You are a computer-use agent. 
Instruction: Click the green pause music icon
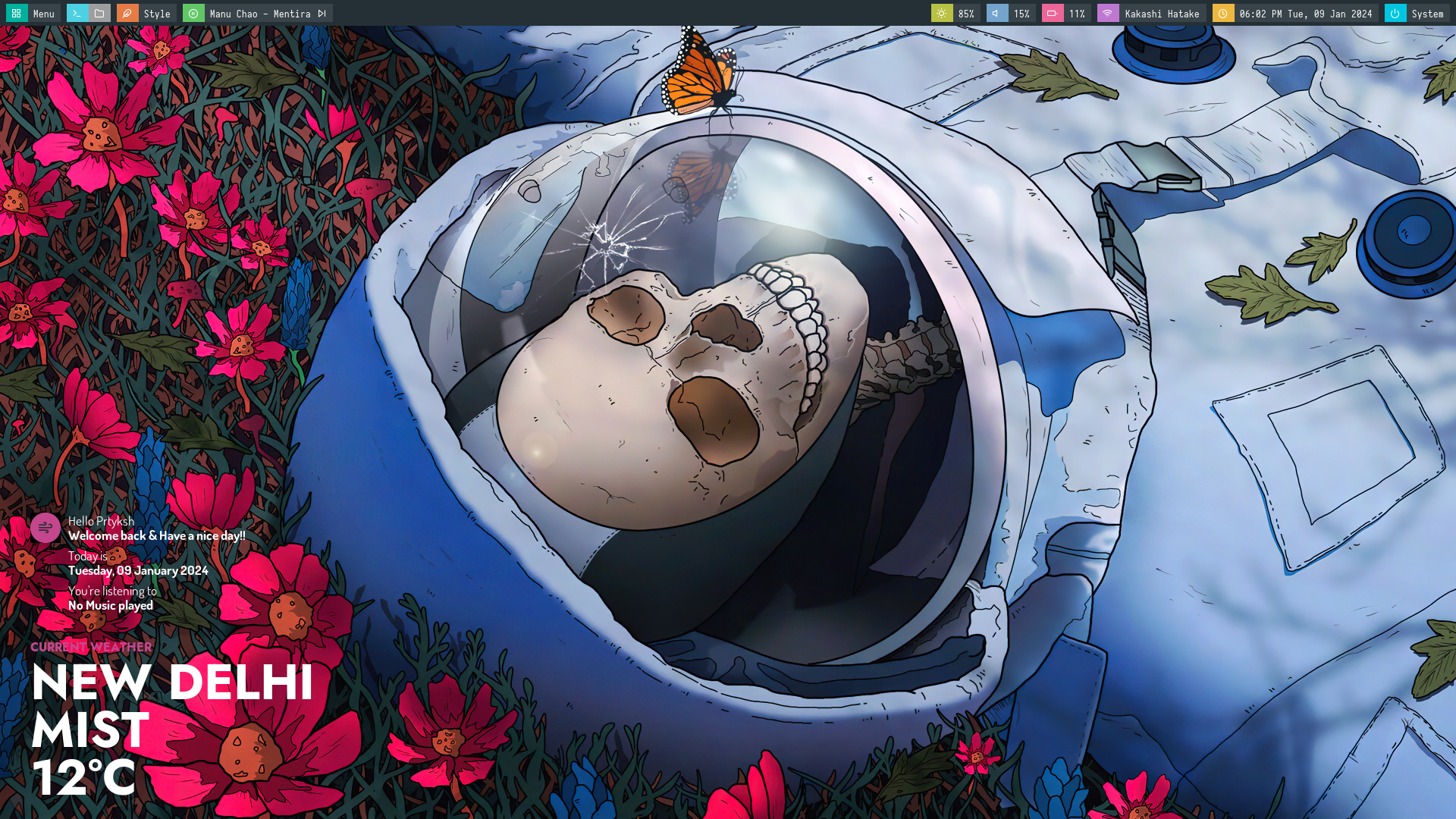point(193,14)
